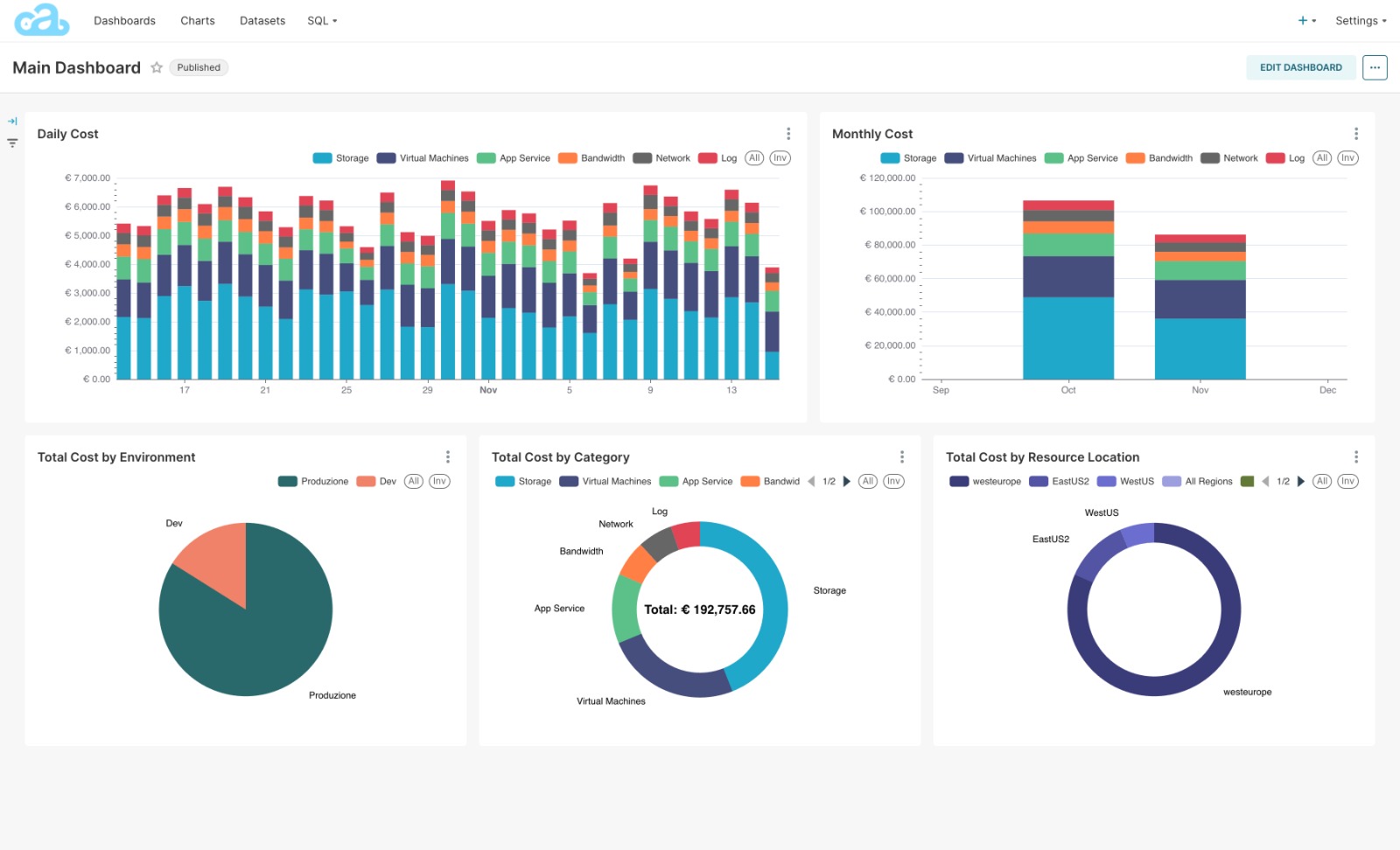Viewport: 1400px width, 850px height.
Task: Toggle Storage series in Daily Cost legend
Action: (x=341, y=158)
